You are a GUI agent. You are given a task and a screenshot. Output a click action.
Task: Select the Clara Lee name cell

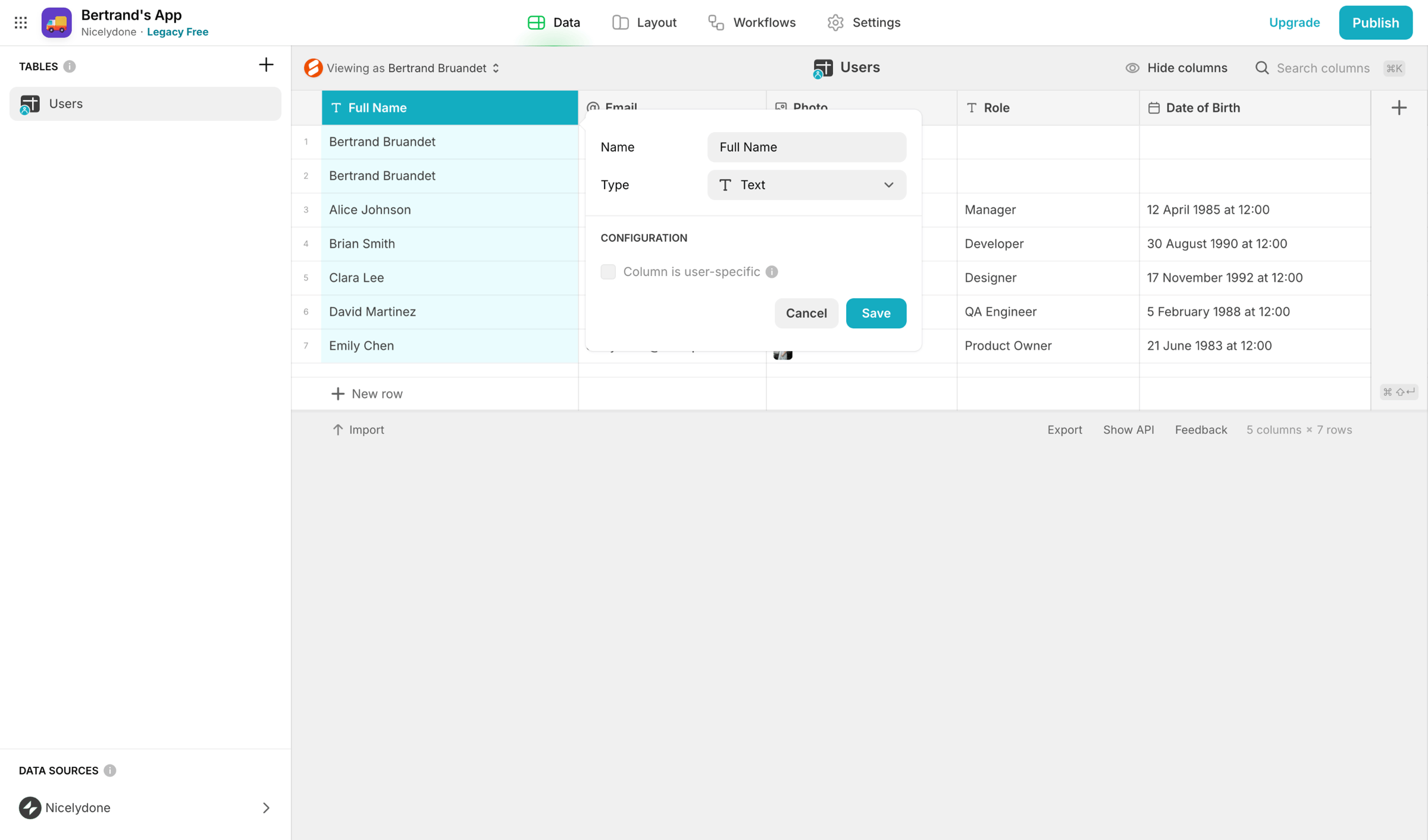450,278
